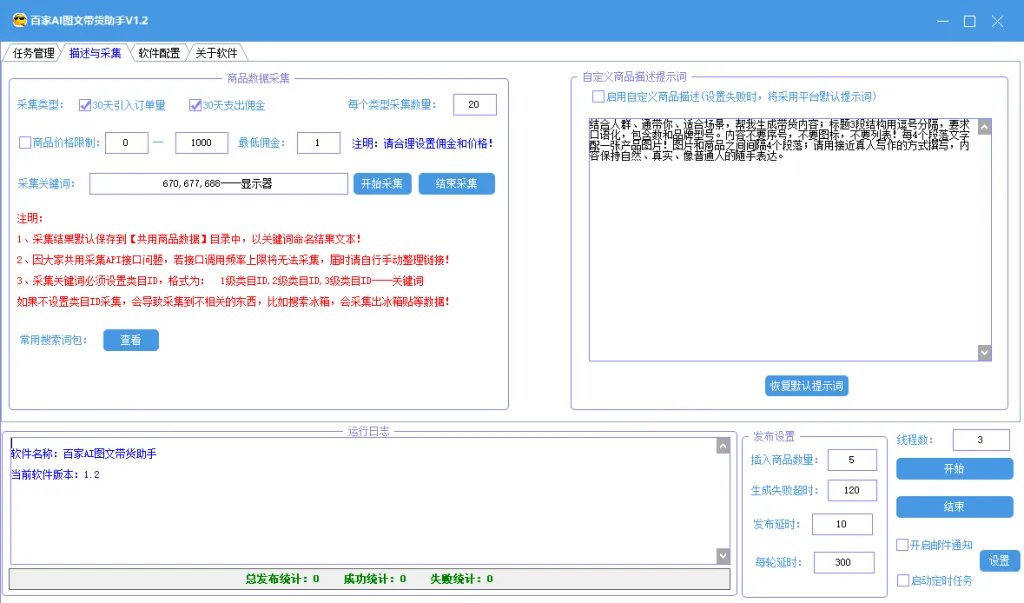1024x603 pixels.
Task: Enable the 开启邮件通知 checkbox
Action: pyautogui.click(x=903, y=545)
